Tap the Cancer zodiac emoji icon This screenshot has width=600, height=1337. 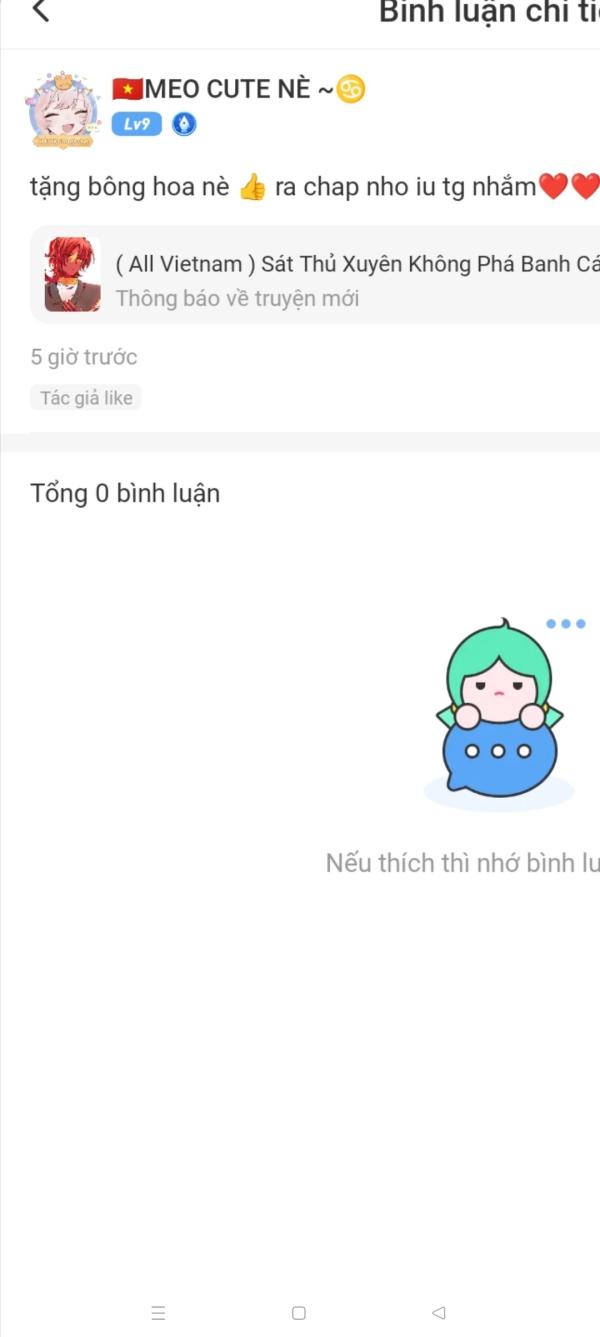[x=351, y=89]
